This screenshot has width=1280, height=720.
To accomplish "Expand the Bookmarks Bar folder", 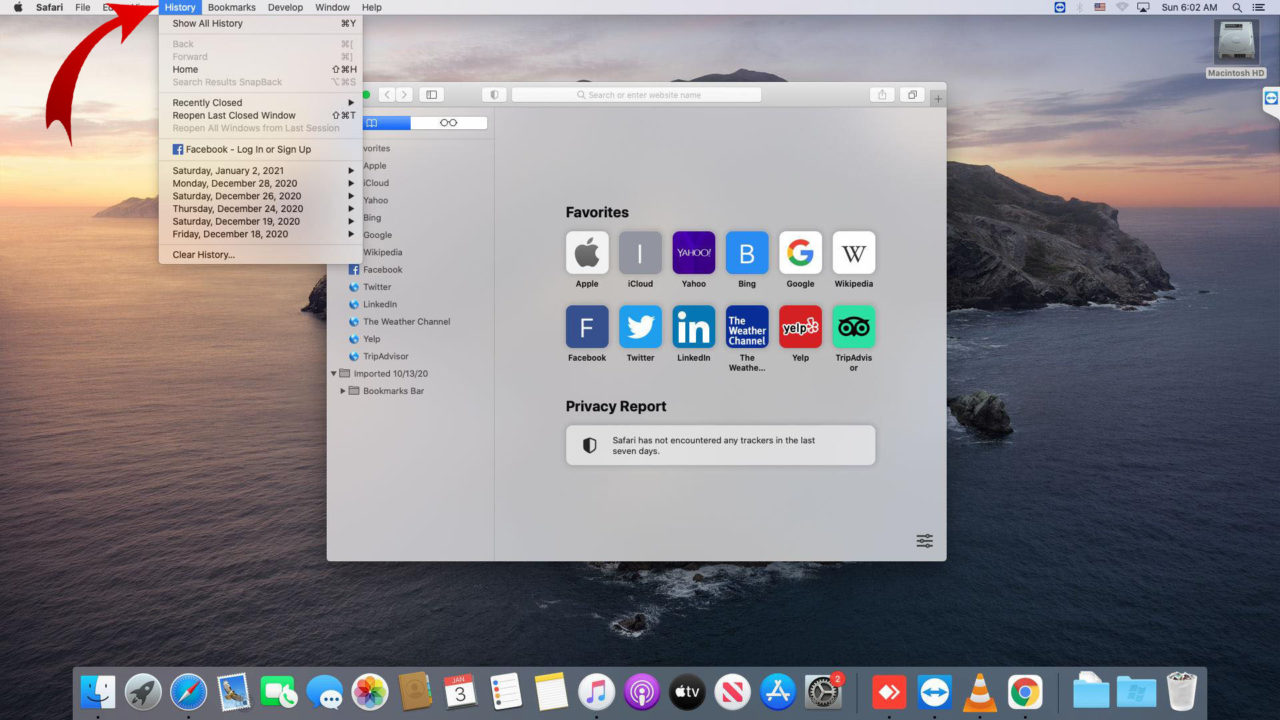I will (343, 391).
